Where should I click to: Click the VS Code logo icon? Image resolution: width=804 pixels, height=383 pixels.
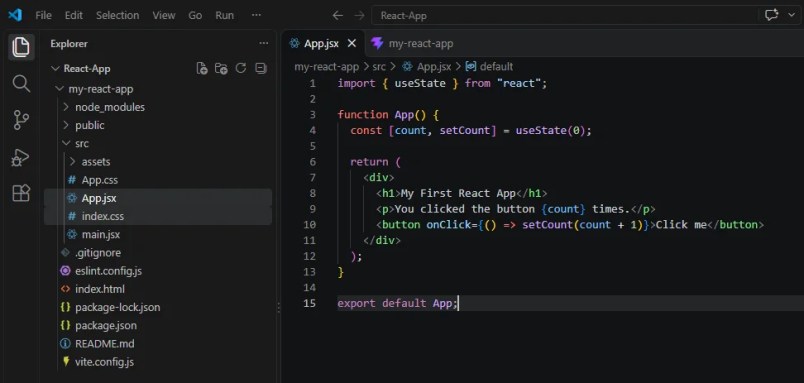tap(15, 15)
